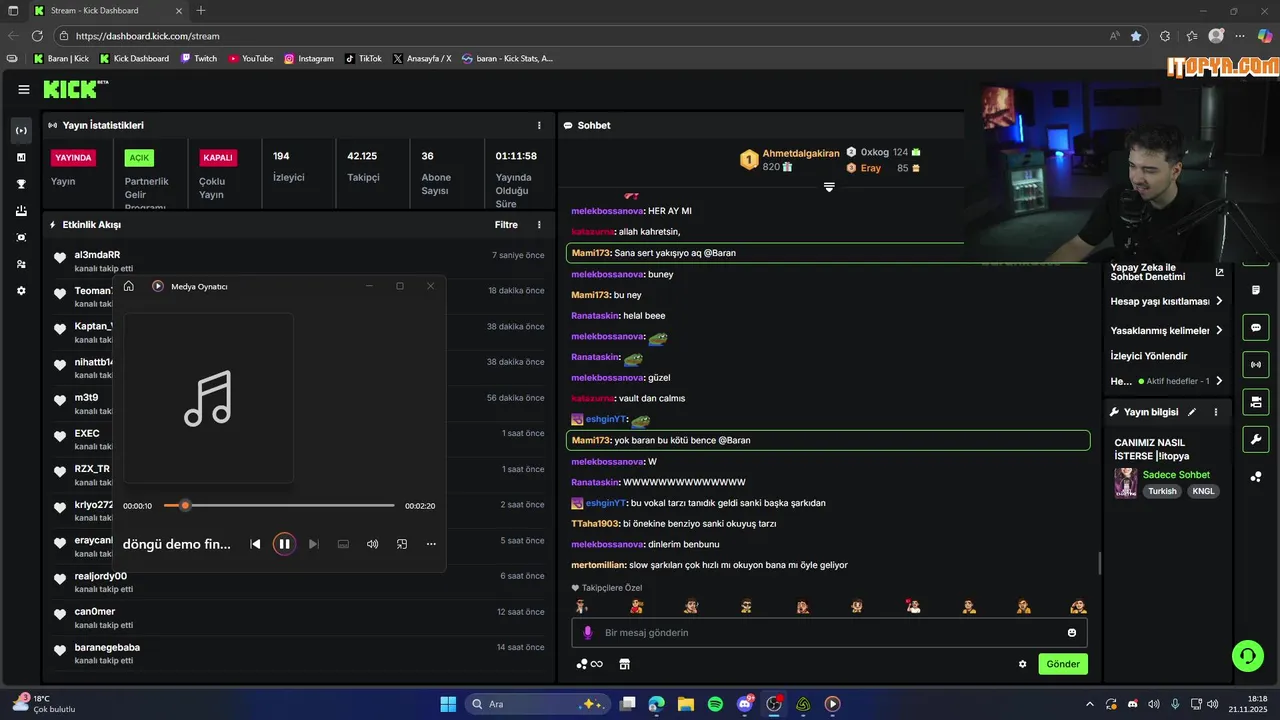Screen dimensions: 1280x720
Task: Open Twitch bookmark in favorites bar
Action: tap(199, 59)
